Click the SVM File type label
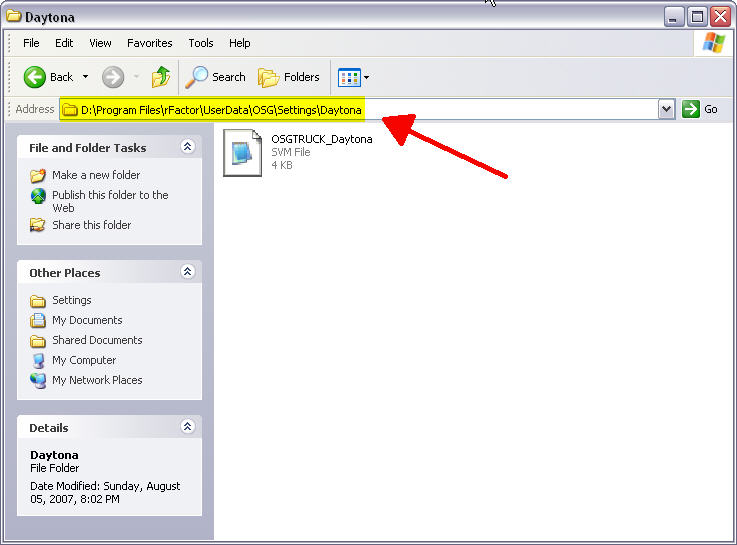The height and width of the screenshot is (545, 737). pos(290,152)
